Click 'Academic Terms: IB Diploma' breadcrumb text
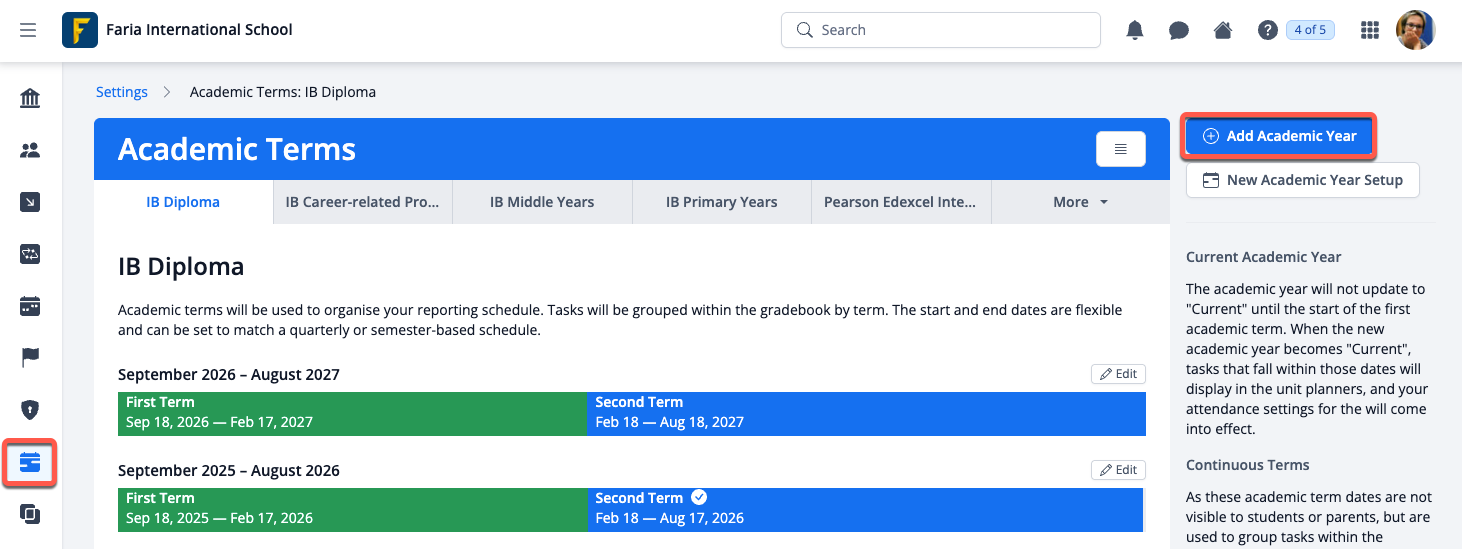The height and width of the screenshot is (549, 1462). [283, 92]
